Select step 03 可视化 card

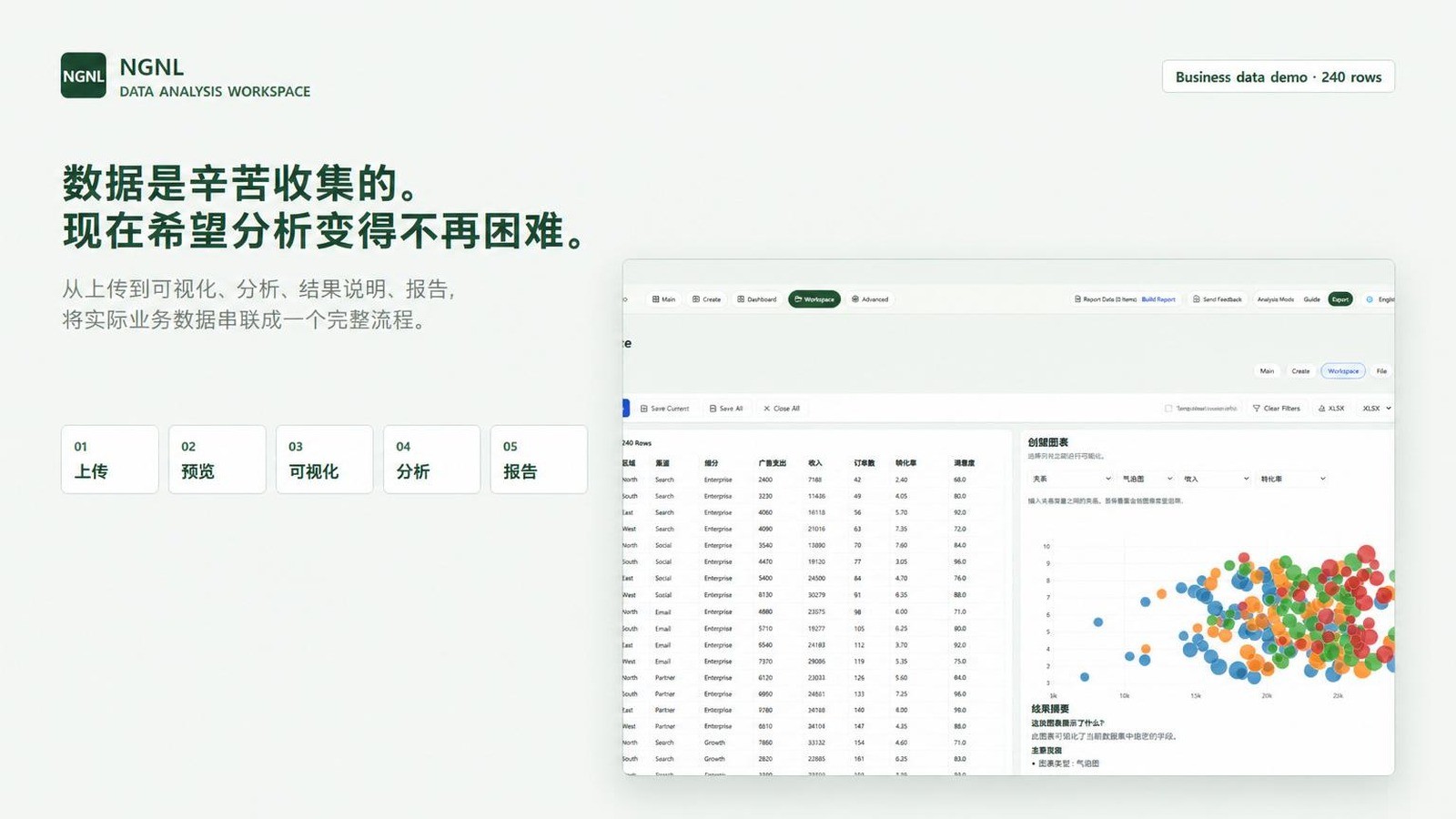point(325,460)
